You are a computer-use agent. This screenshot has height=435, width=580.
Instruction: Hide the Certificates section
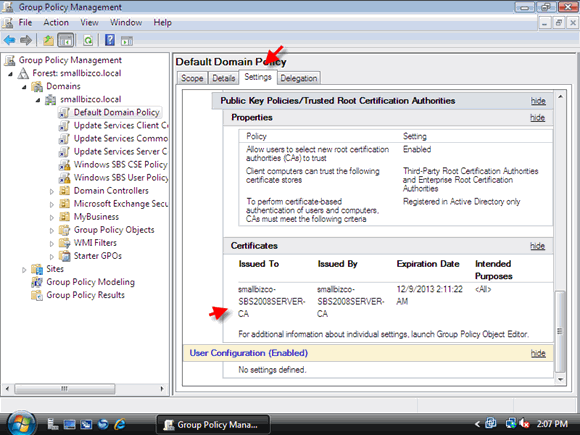point(537,246)
